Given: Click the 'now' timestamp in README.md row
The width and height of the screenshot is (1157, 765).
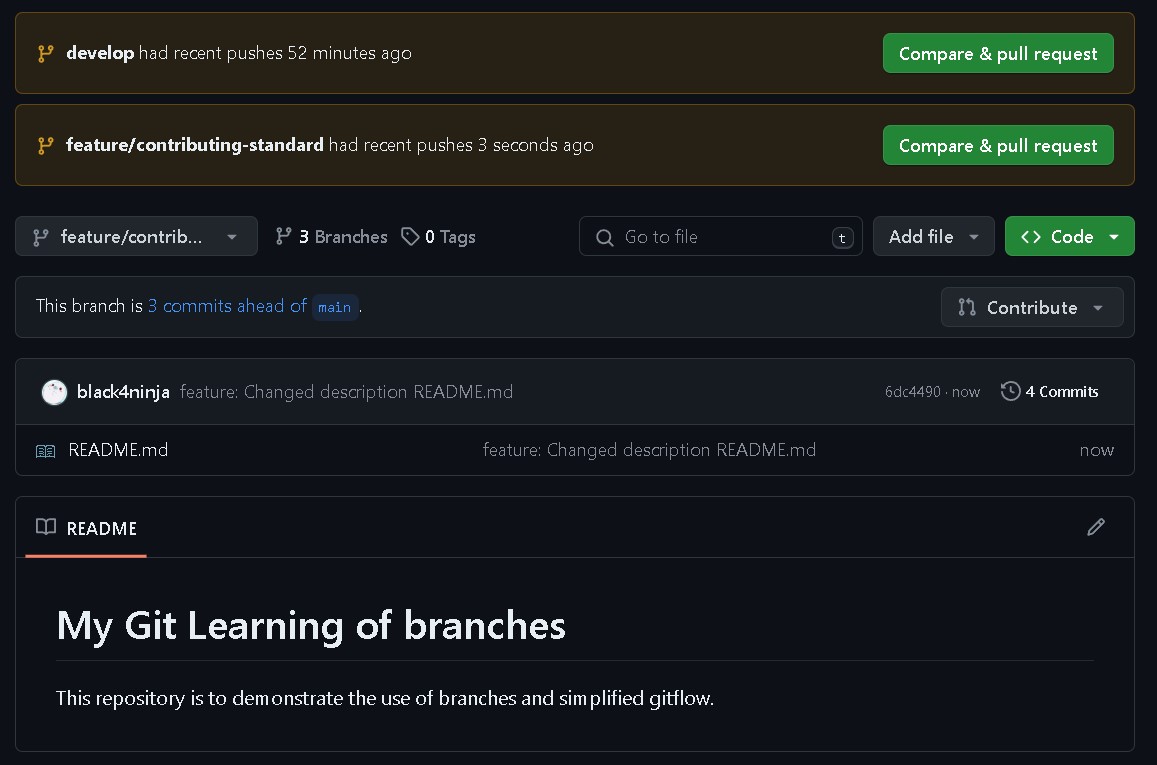Looking at the screenshot, I should [x=1096, y=450].
